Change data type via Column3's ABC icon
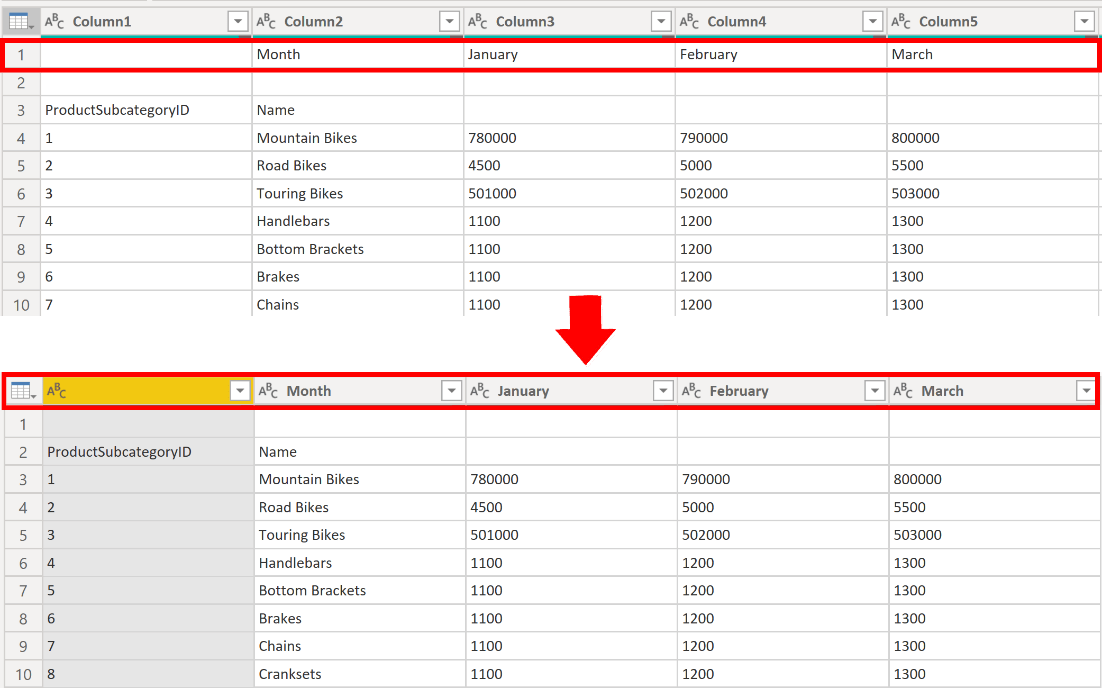 click(478, 21)
